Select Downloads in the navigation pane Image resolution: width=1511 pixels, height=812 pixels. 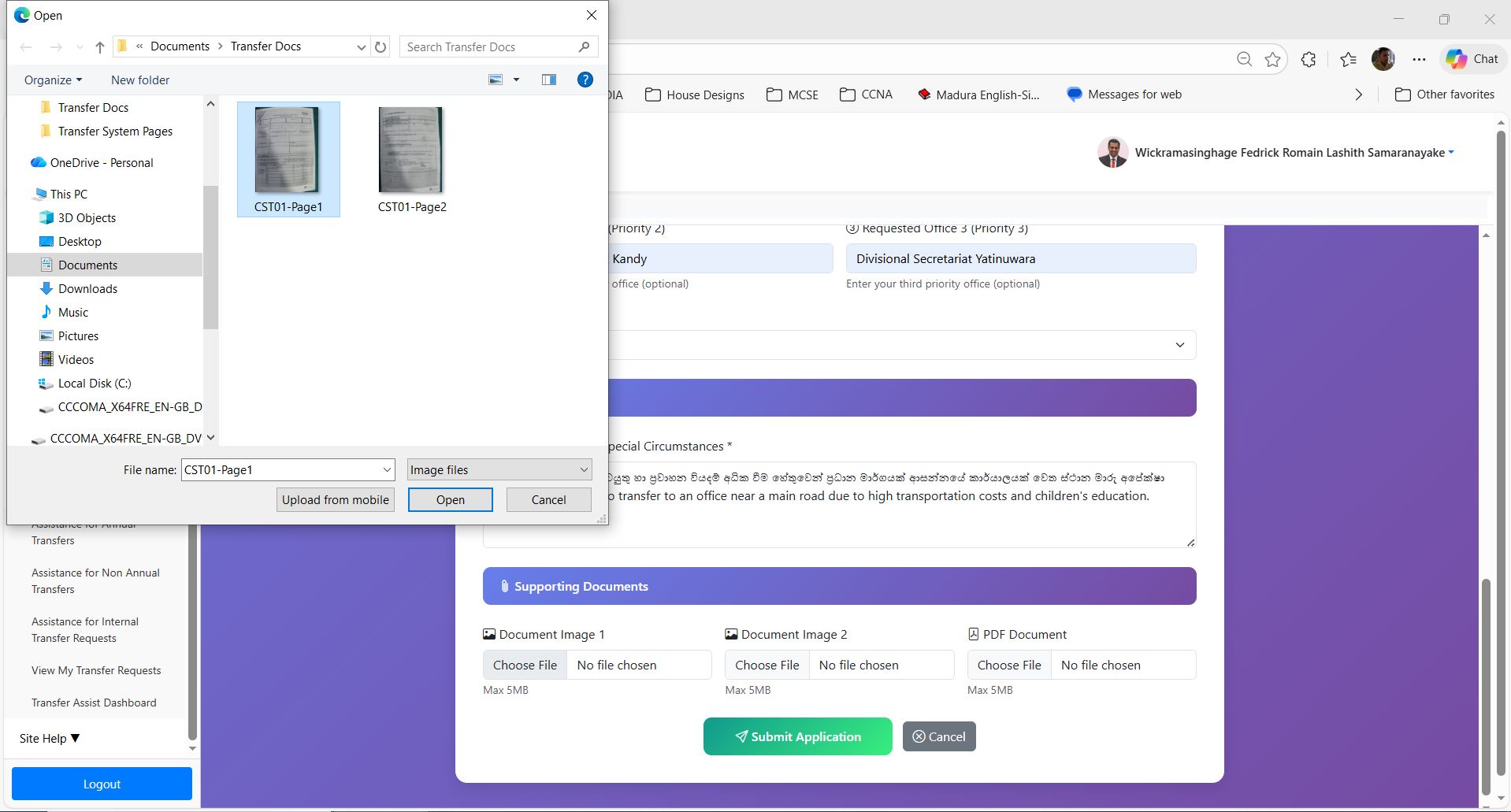coord(87,289)
